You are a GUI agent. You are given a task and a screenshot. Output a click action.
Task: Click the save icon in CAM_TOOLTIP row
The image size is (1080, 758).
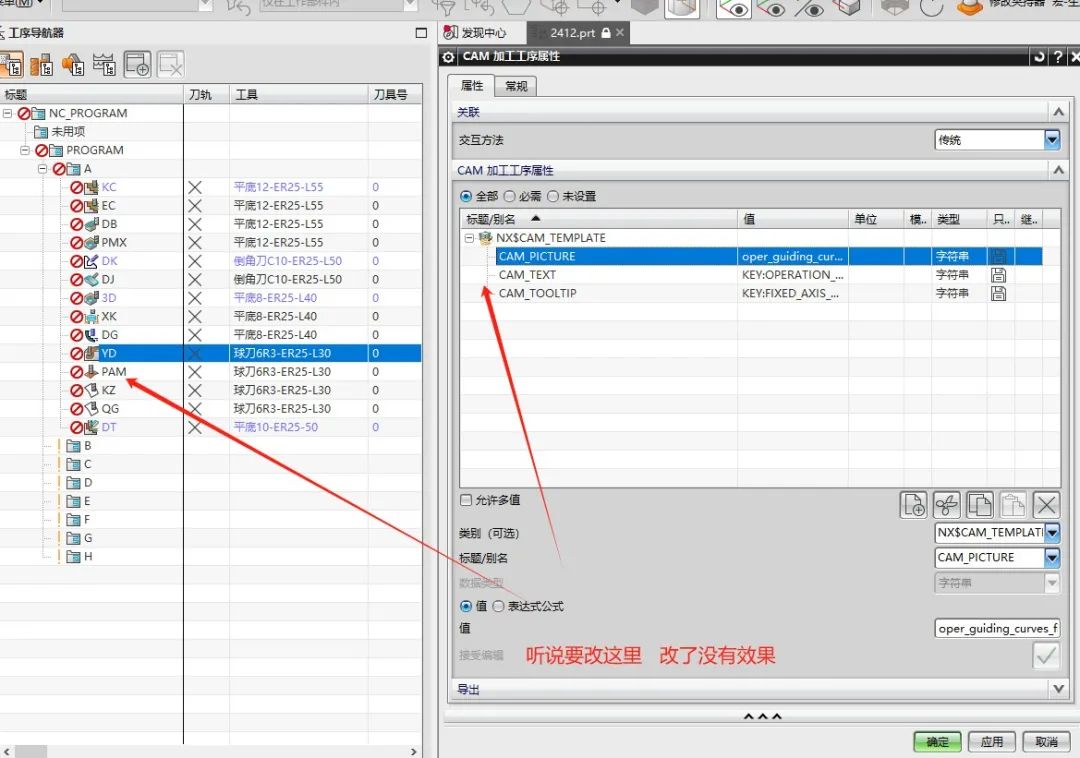998,294
